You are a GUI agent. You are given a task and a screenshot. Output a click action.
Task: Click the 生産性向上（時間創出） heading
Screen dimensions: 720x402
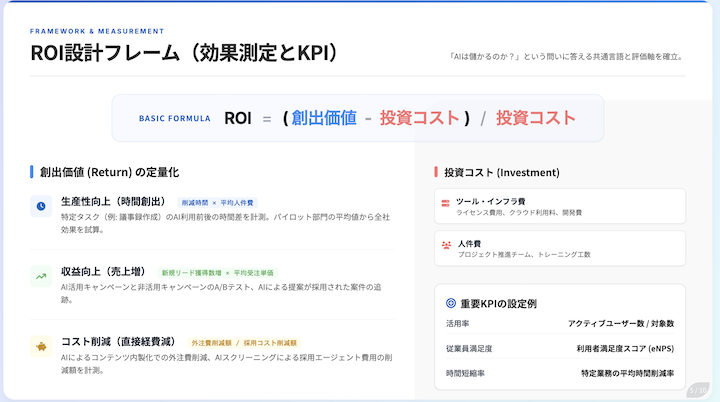pos(113,202)
